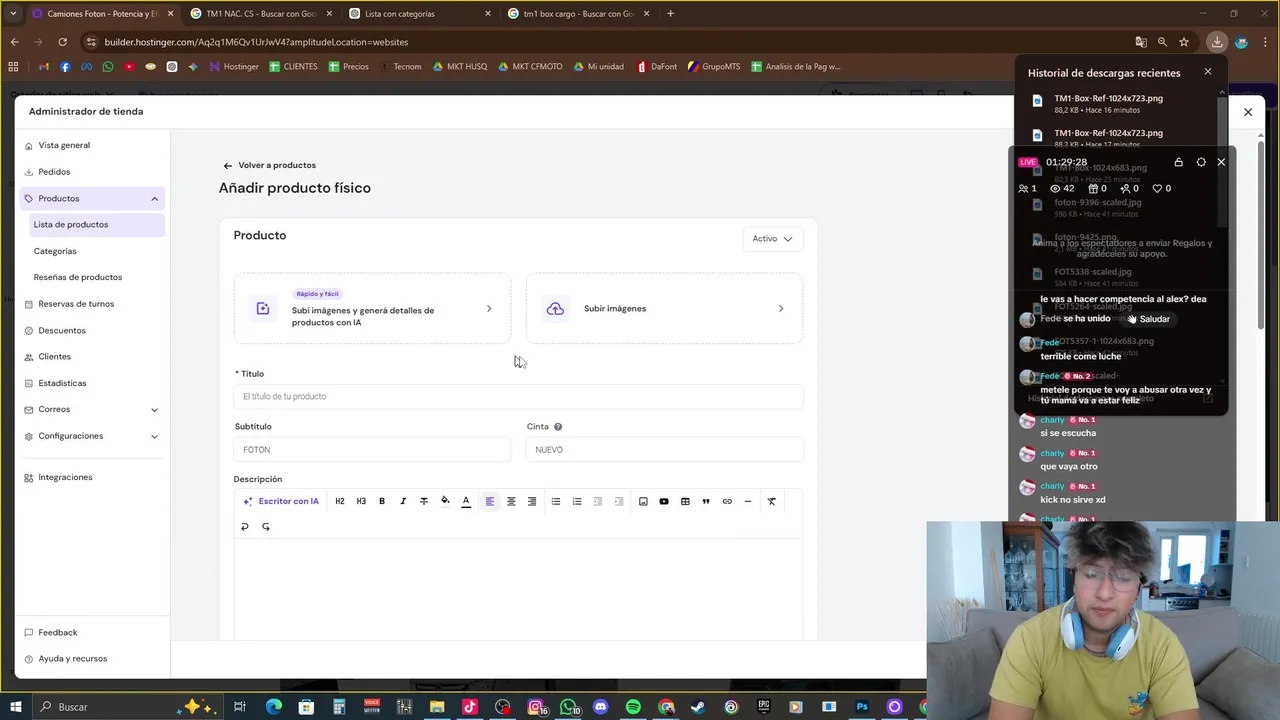
Task: Bookmark this page with star icon
Action: (1184, 42)
